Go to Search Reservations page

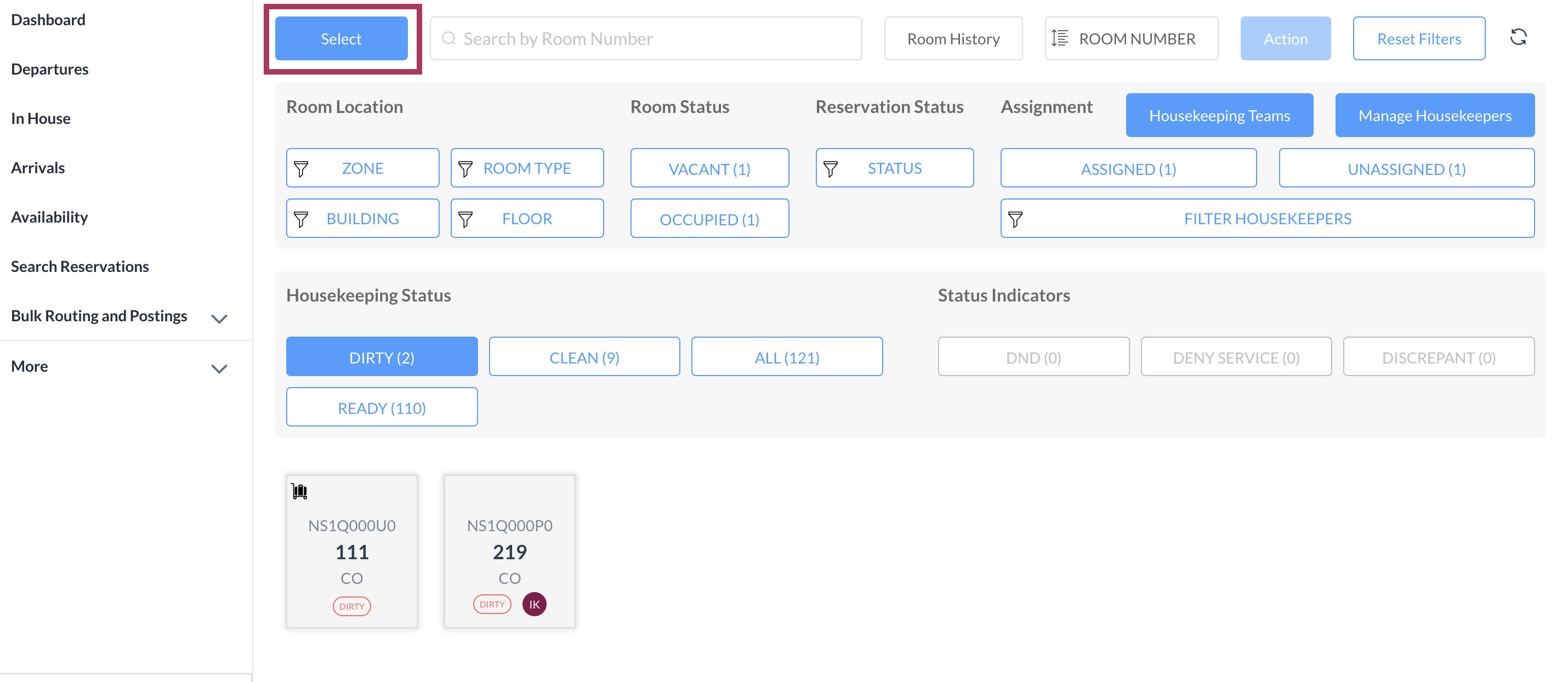[x=79, y=266]
